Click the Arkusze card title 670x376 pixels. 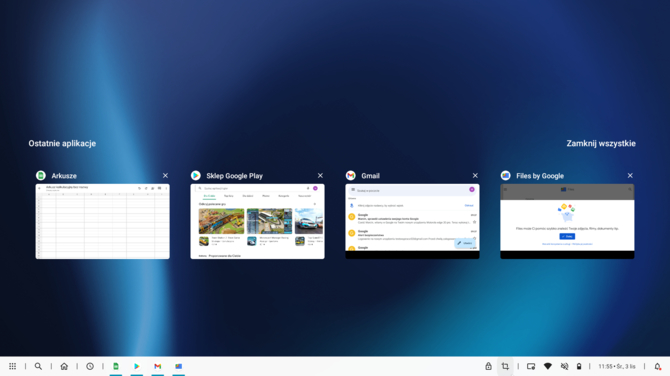tap(64, 176)
